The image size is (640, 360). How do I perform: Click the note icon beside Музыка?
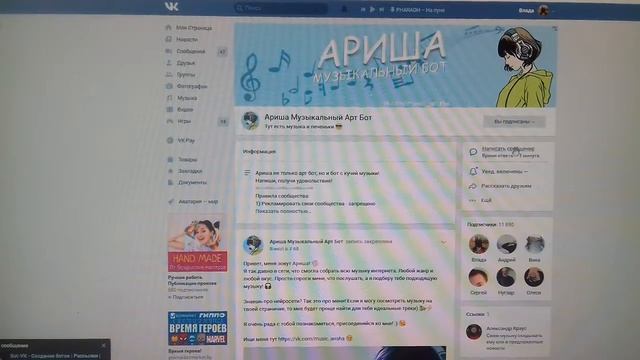click(169, 98)
